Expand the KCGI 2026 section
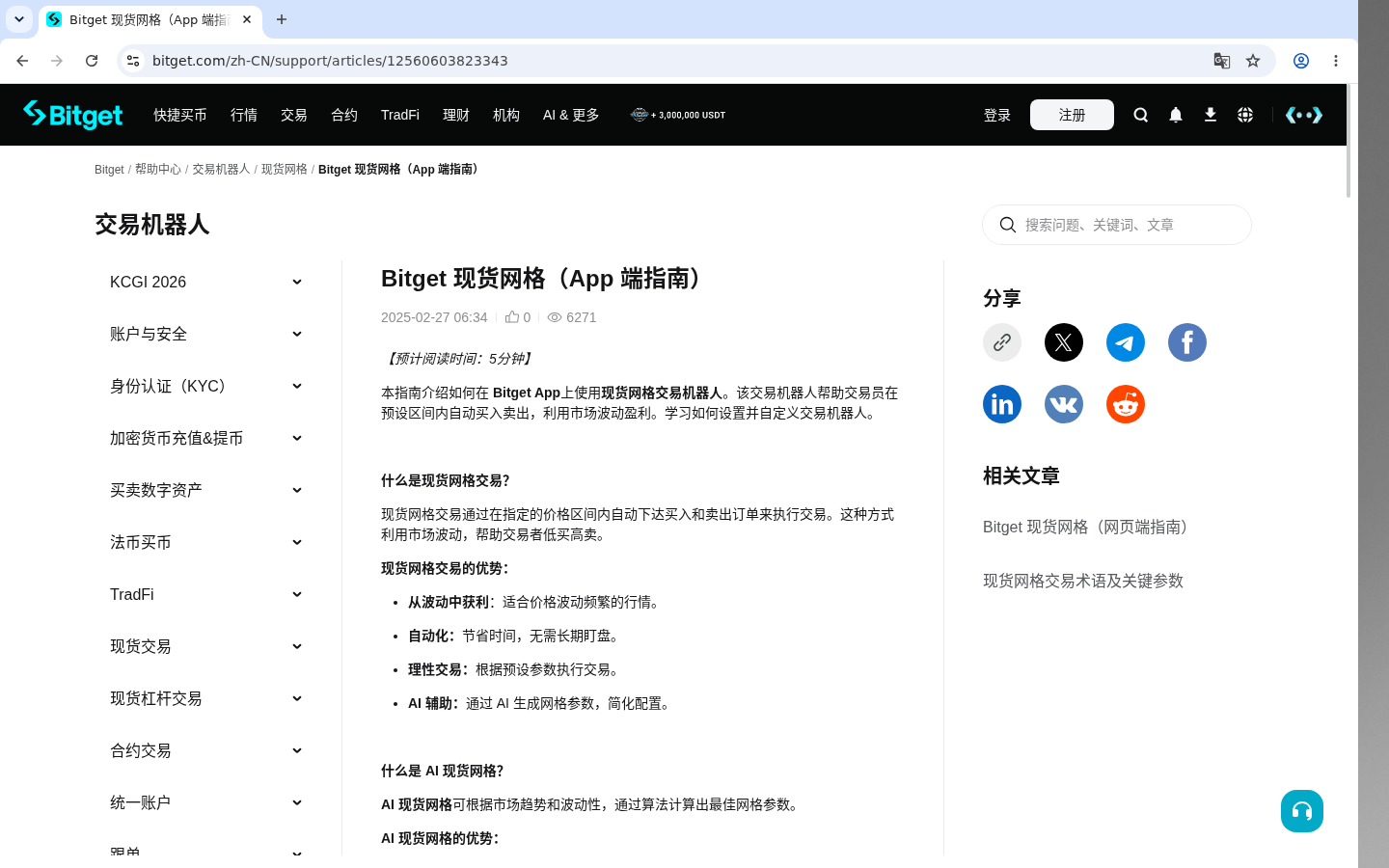The image size is (1389, 868). click(206, 282)
